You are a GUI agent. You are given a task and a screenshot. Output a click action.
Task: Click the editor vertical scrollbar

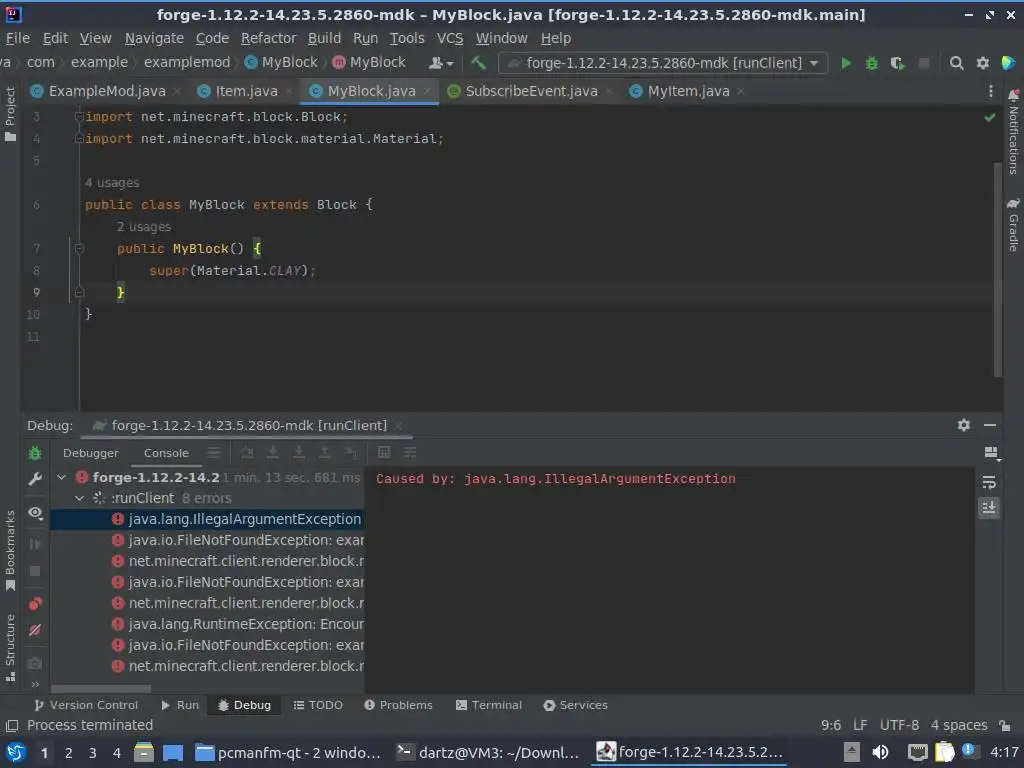click(998, 269)
